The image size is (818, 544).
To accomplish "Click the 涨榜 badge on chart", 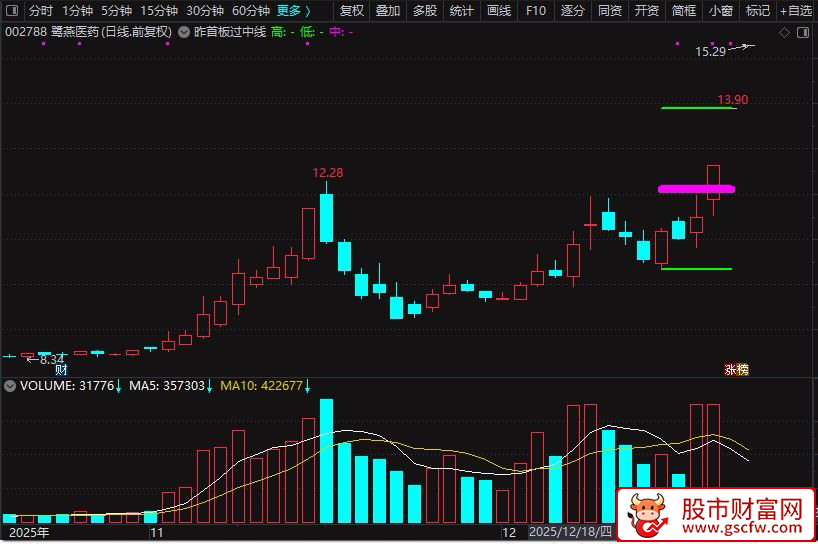I will [737, 369].
